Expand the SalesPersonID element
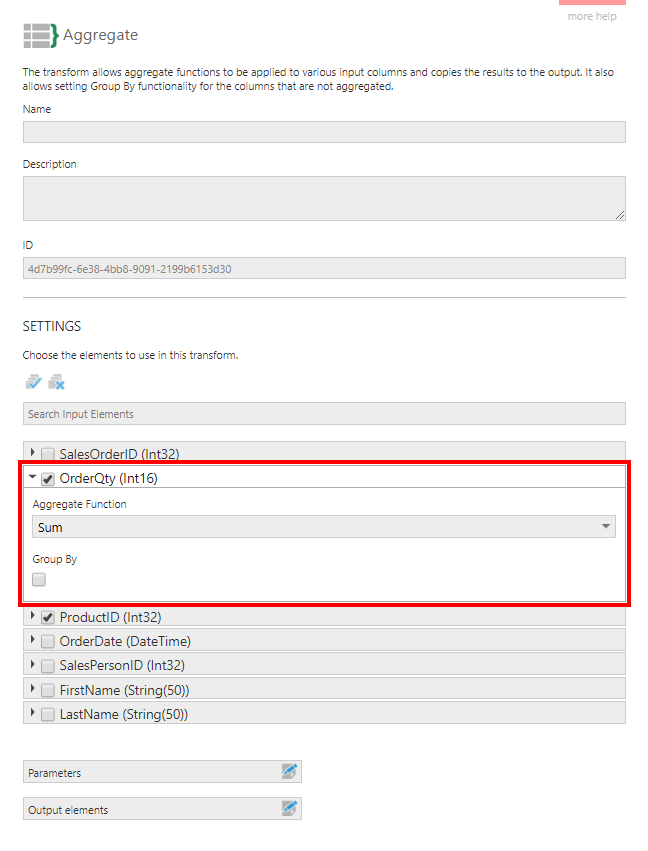 [x=33, y=664]
